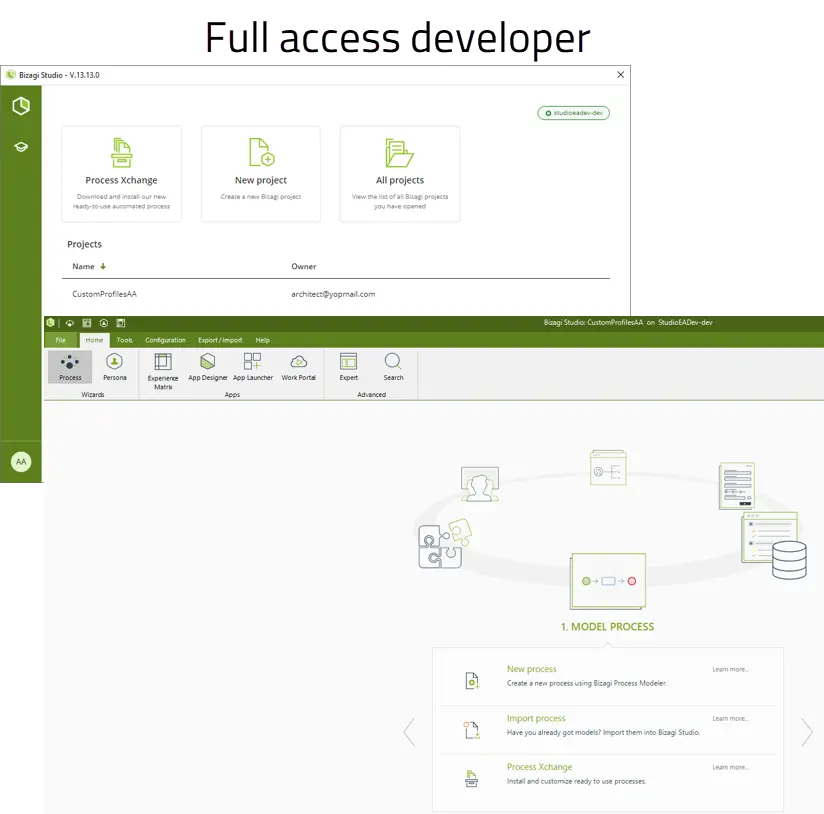Select the puzzle pieces icon on the wheel
Image resolution: width=824 pixels, height=814 pixels.
[445, 544]
